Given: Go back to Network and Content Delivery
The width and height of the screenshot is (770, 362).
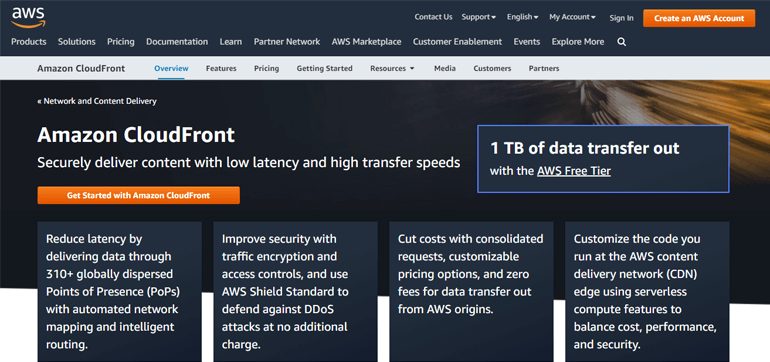Looking at the screenshot, I should (x=97, y=101).
